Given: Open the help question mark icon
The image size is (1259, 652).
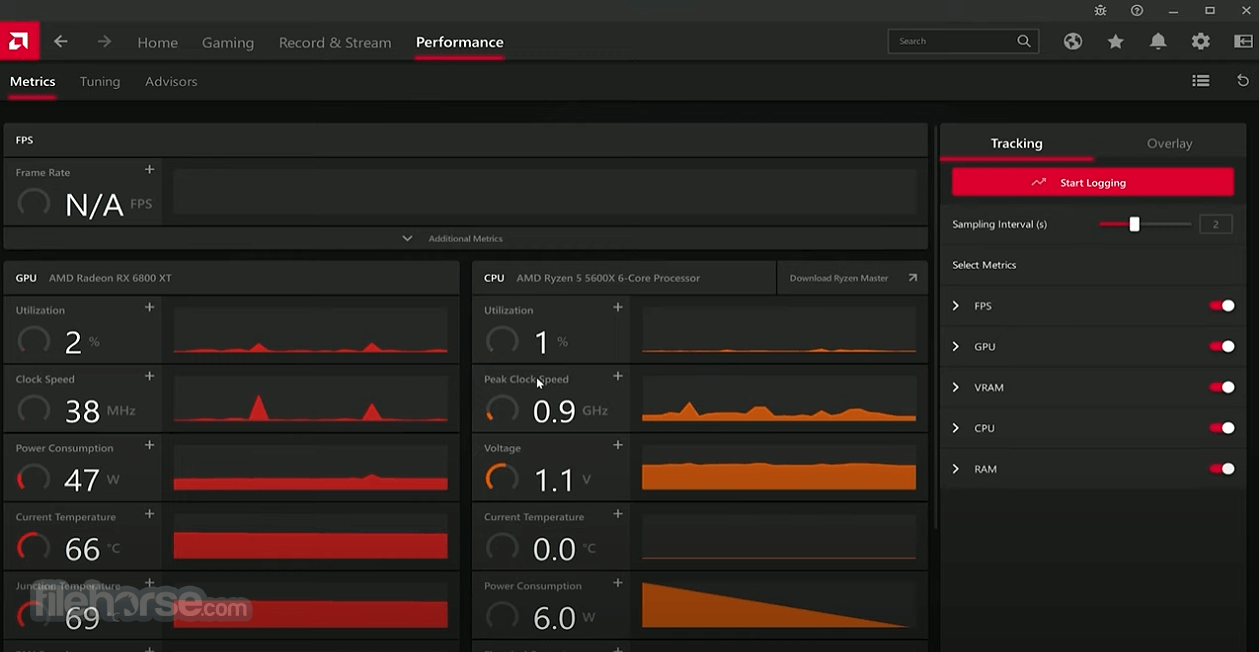Looking at the screenshot, I should click(x=1137, y=10).
